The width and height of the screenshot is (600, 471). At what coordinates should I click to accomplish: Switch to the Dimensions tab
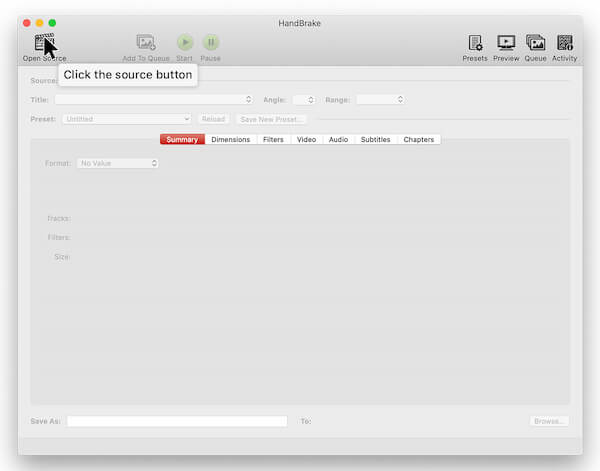(x=230, y=139)
